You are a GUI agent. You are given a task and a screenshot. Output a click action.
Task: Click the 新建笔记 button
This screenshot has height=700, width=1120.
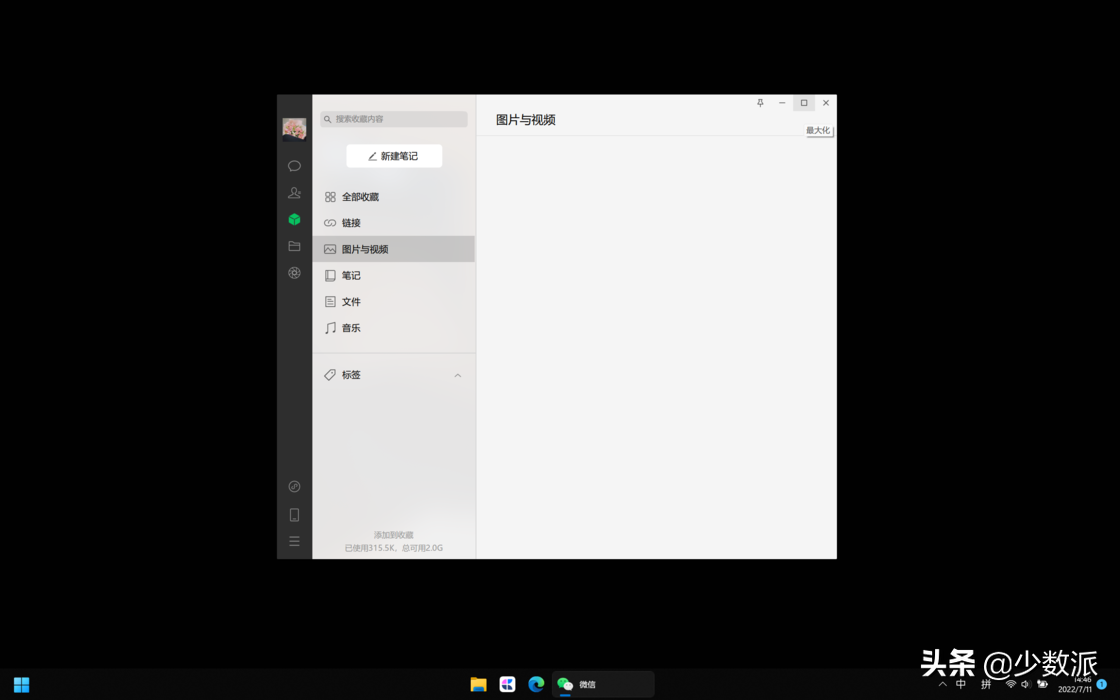click(393, 156)
